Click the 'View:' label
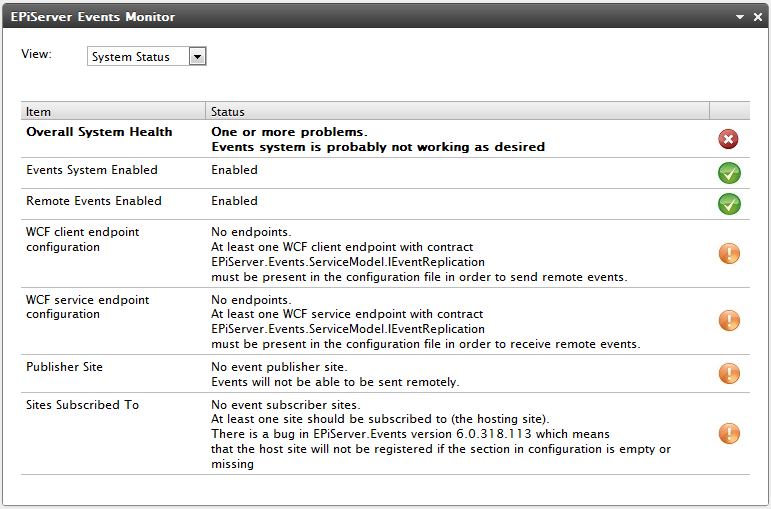Image resolution: width=771 pixels, height=509 pixels. point(36,54)
